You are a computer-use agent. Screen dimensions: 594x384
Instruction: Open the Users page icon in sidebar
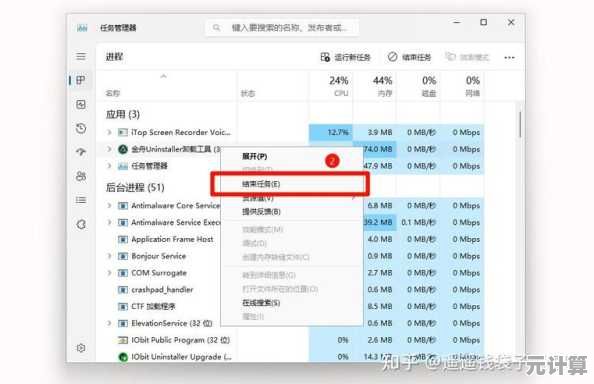[81, 176]
